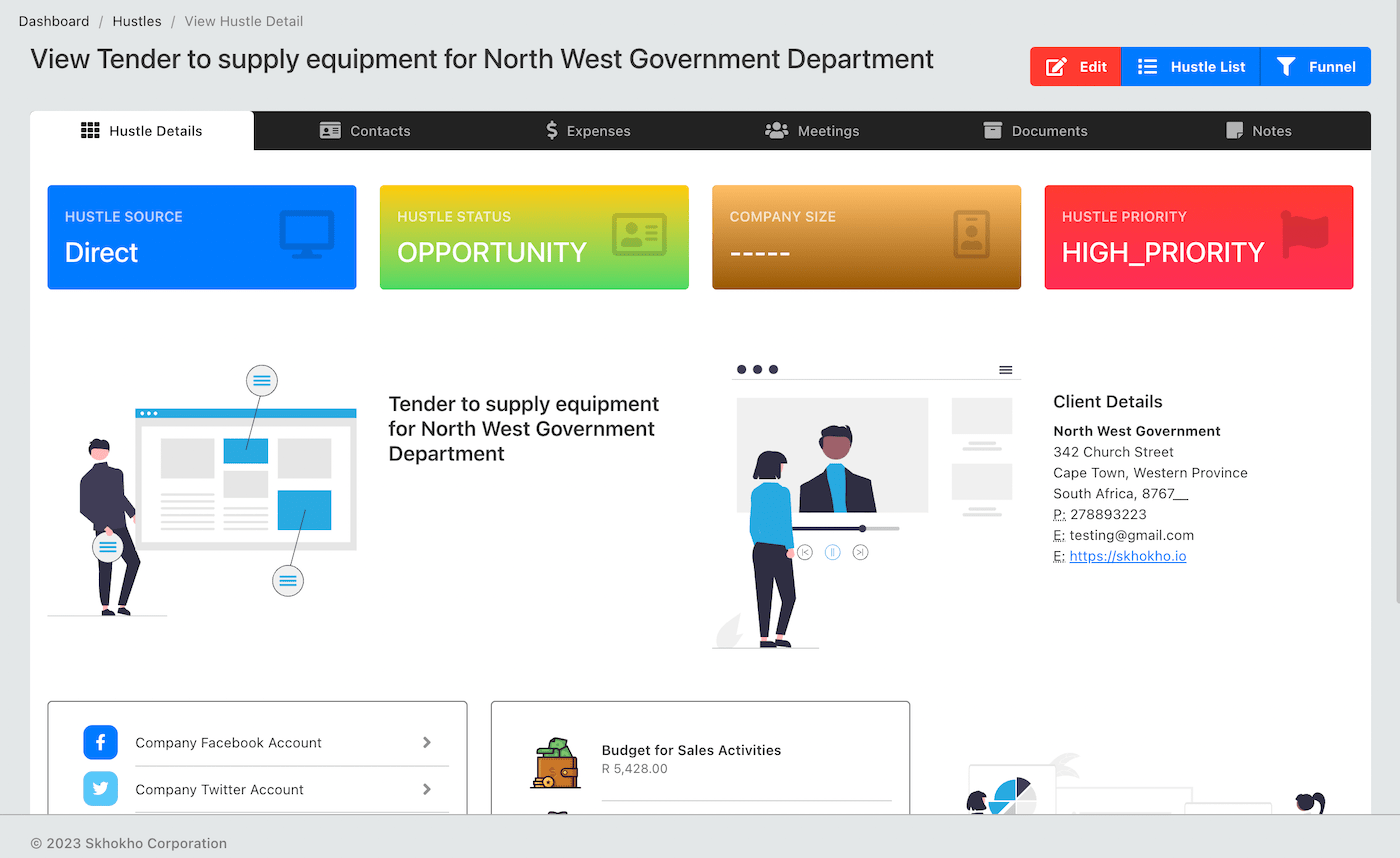Click the contact card icon on Contacts tab
This screenshot has height=858, width=1400.
[330, 131]
